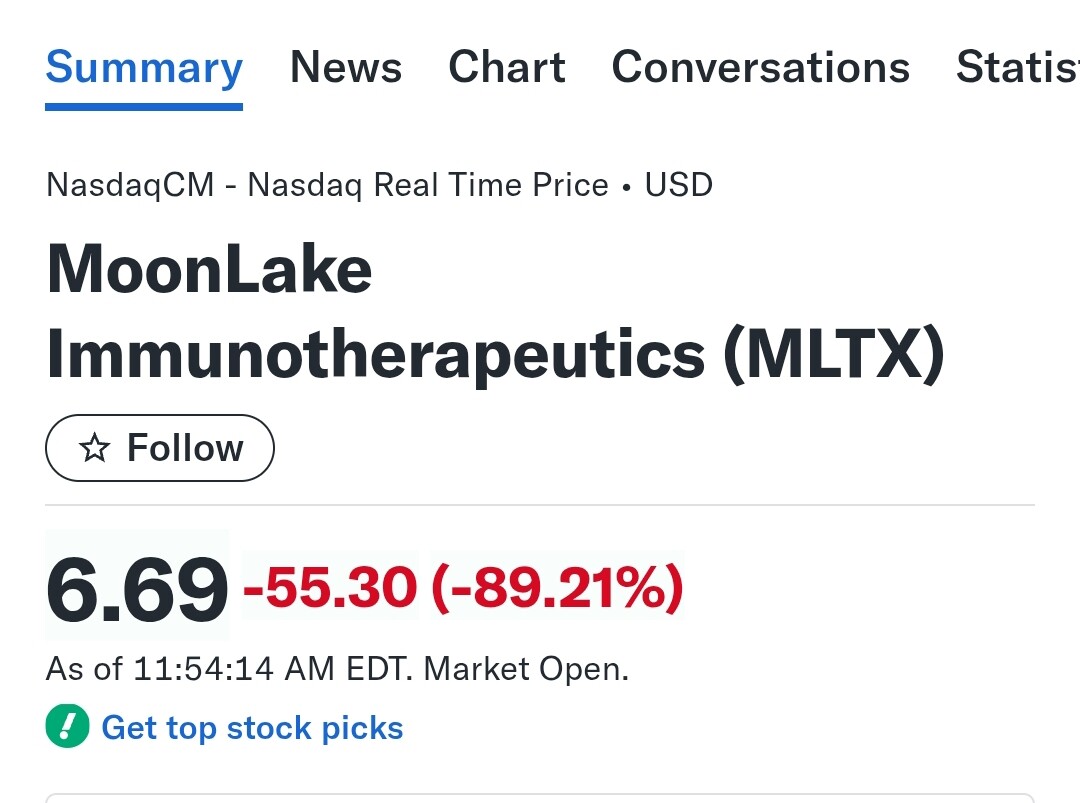Click the NasdaqCM exchange label

click(130, 186)
